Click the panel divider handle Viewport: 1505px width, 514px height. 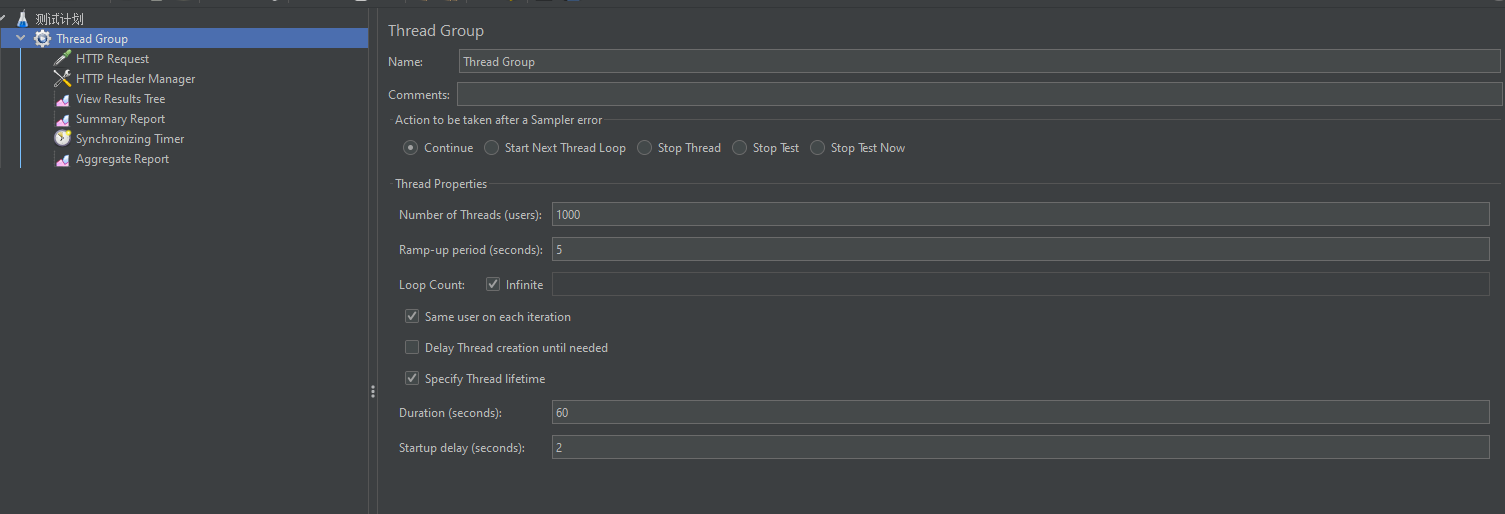[373, 391]
